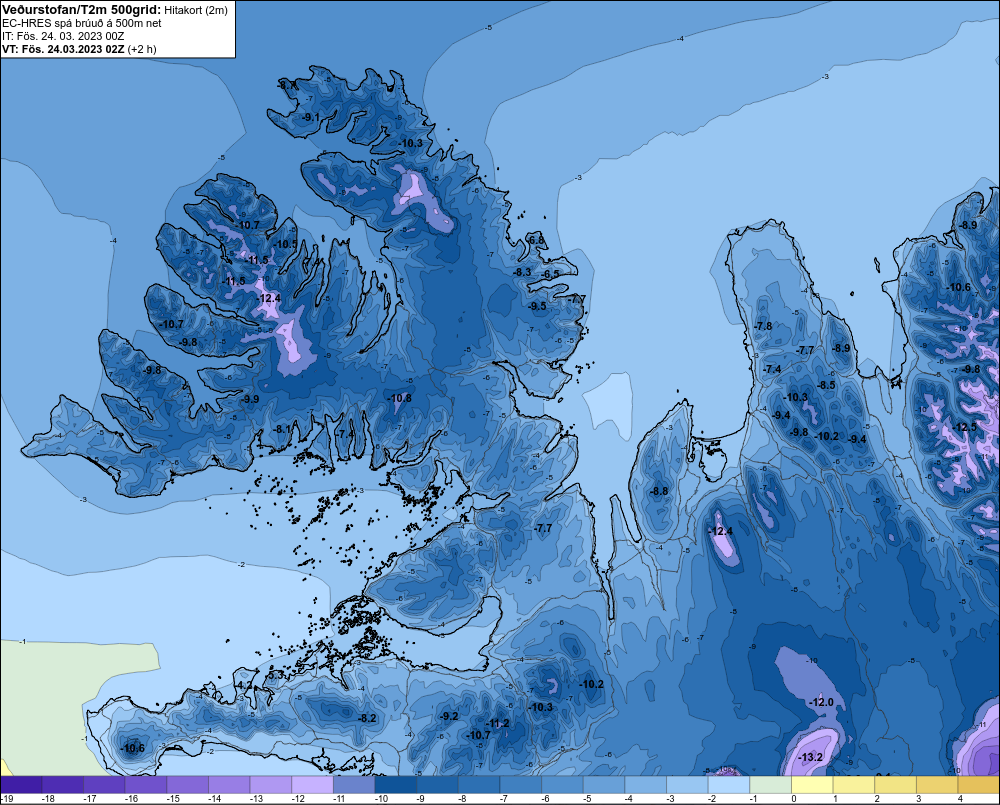Click the -10.5 temperature label
1000x805 pixels.
click(285, 244)
